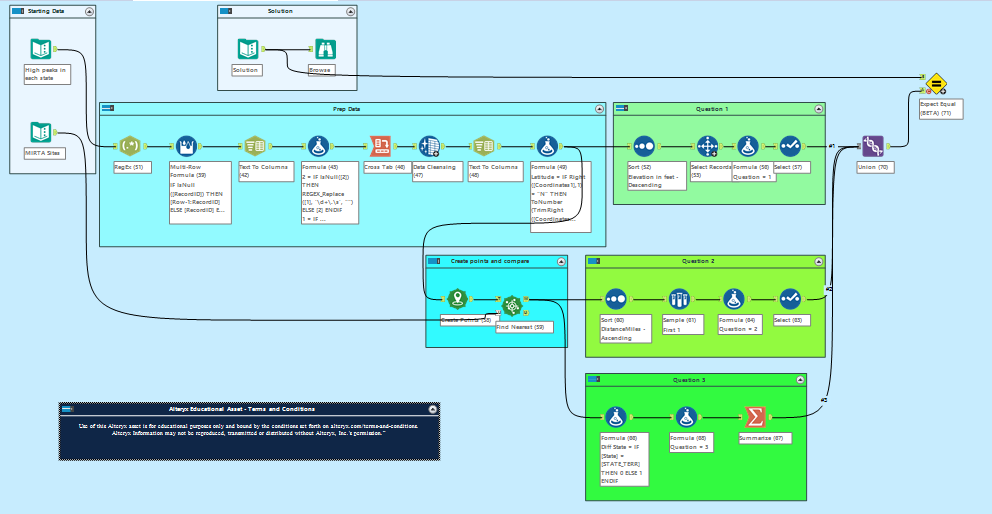Click the 'Data Cleansing (47)' annotation label
Viewport: 992px width, 514px height.
(x=437, y=172)
